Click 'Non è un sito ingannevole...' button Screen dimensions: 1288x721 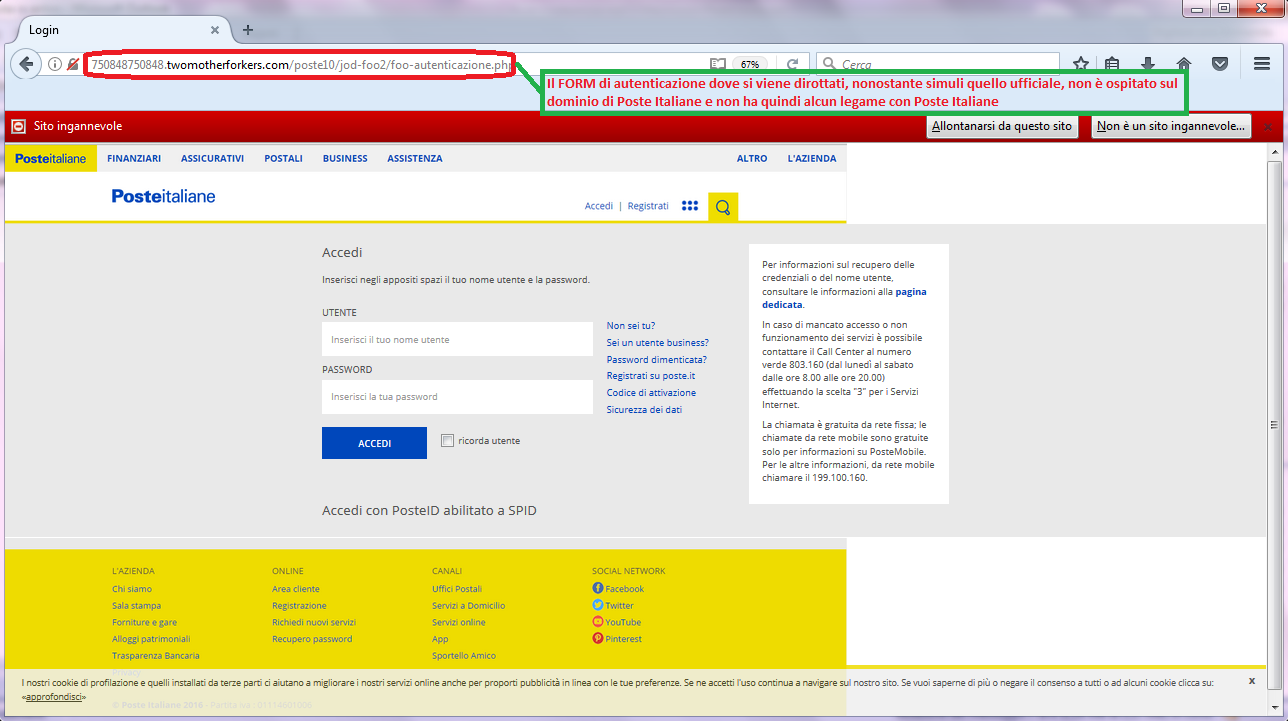[x=1171, y=127]
